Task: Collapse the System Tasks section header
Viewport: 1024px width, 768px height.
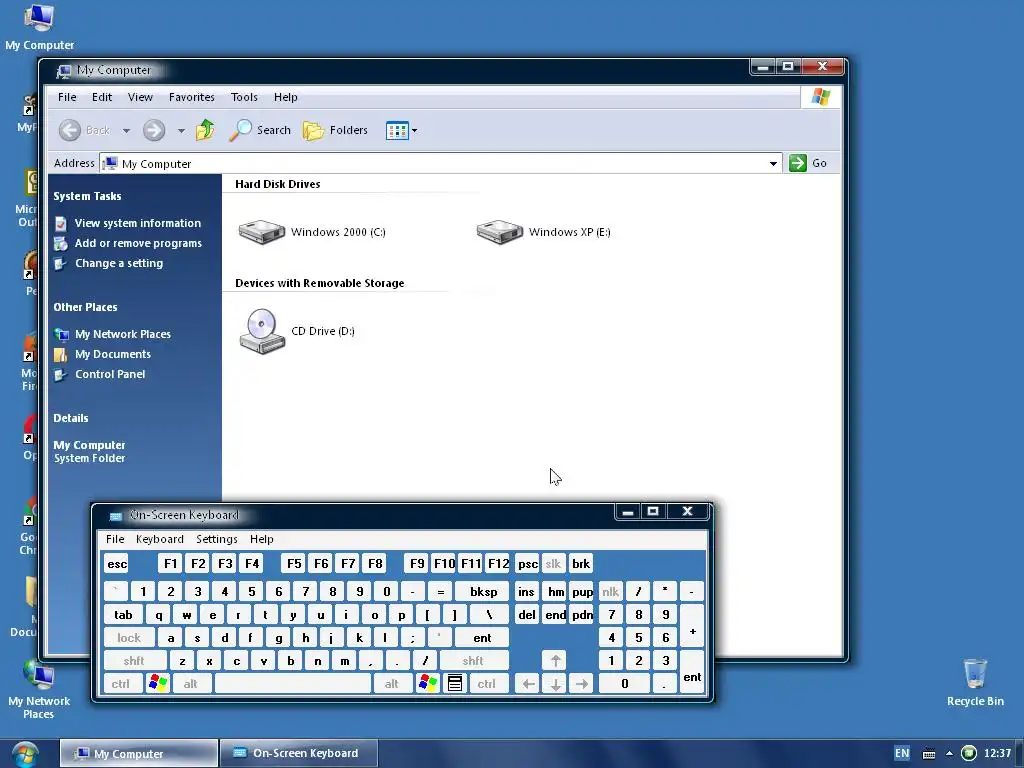Action: [x=88, y=196]
